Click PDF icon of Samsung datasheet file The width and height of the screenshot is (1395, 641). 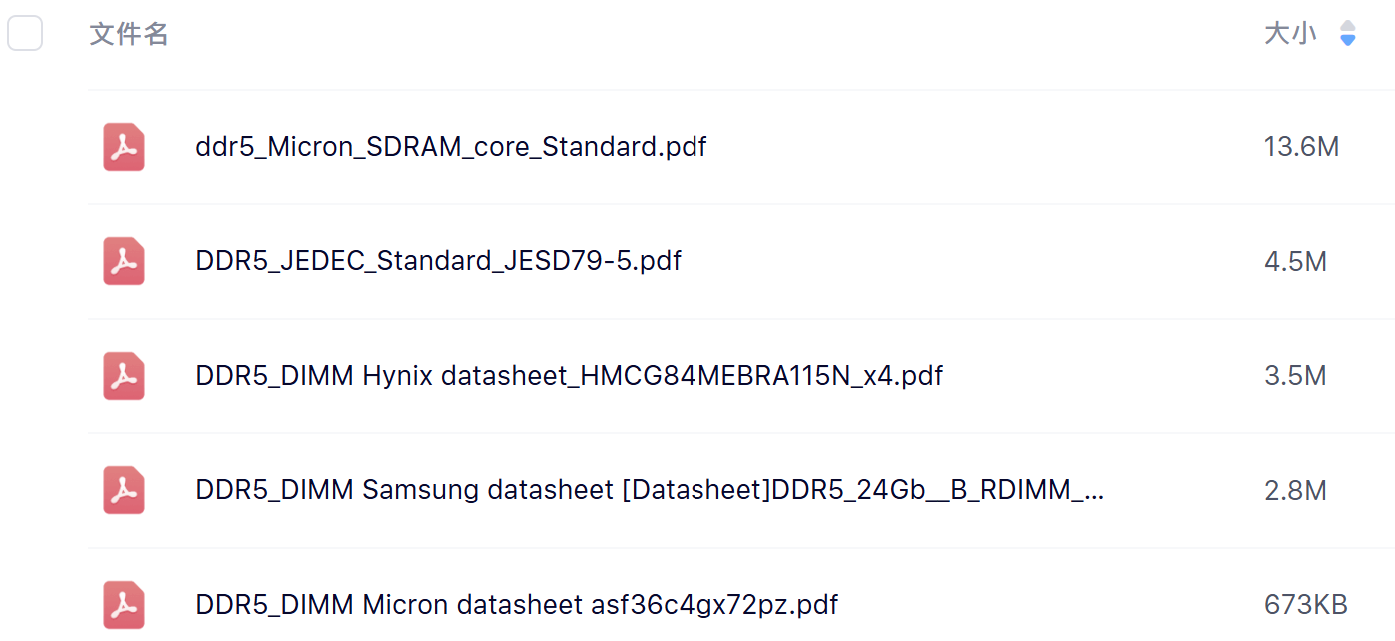click(x=124, y=491)
